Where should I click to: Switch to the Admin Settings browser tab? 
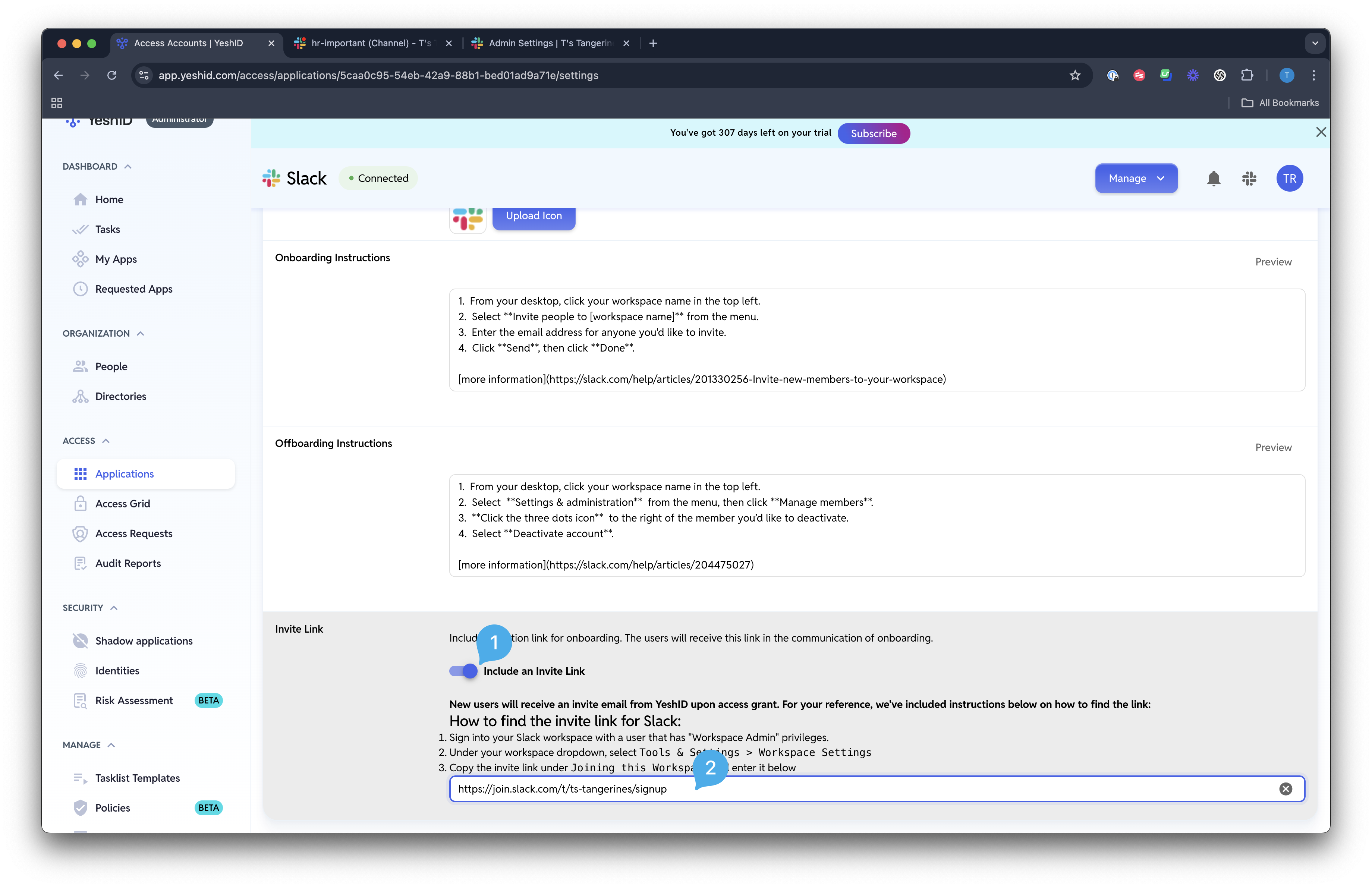pyautogui.click(x=551, y=43)
